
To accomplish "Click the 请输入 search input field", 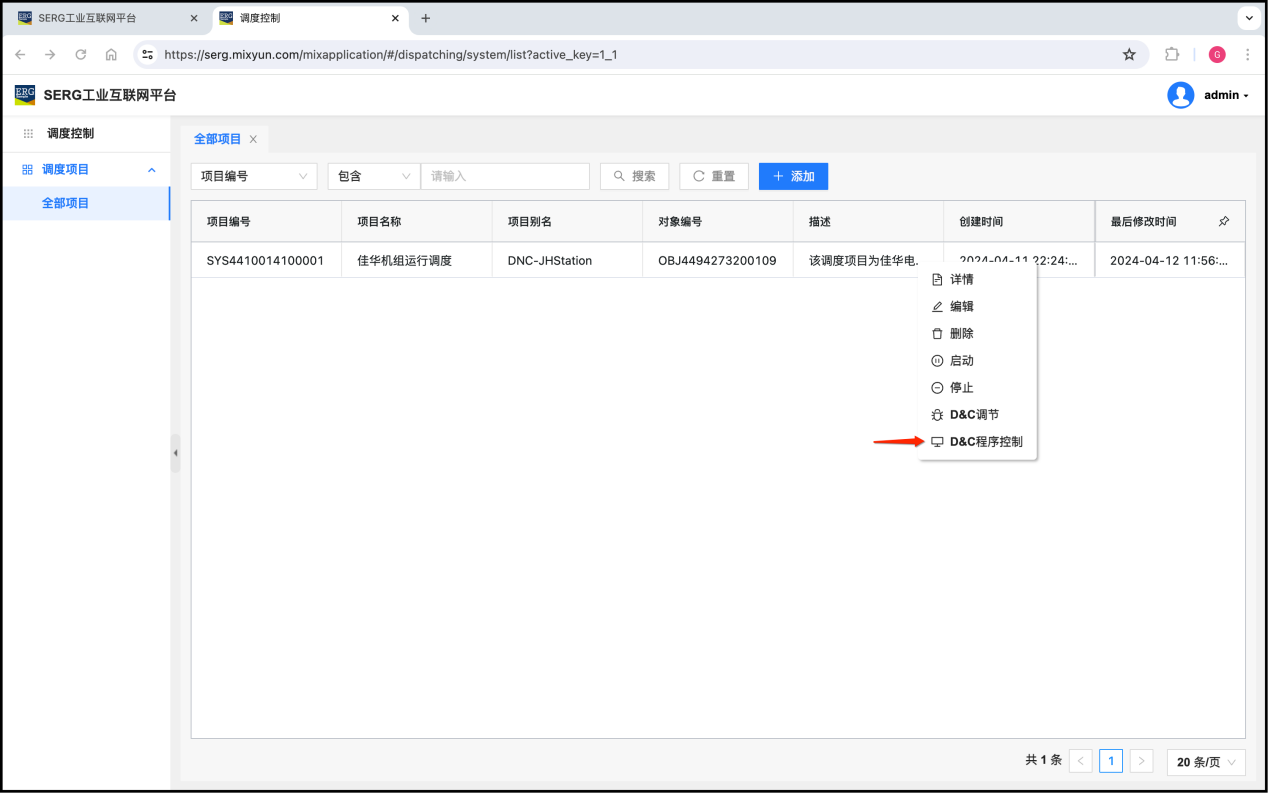I will [505, 176].
